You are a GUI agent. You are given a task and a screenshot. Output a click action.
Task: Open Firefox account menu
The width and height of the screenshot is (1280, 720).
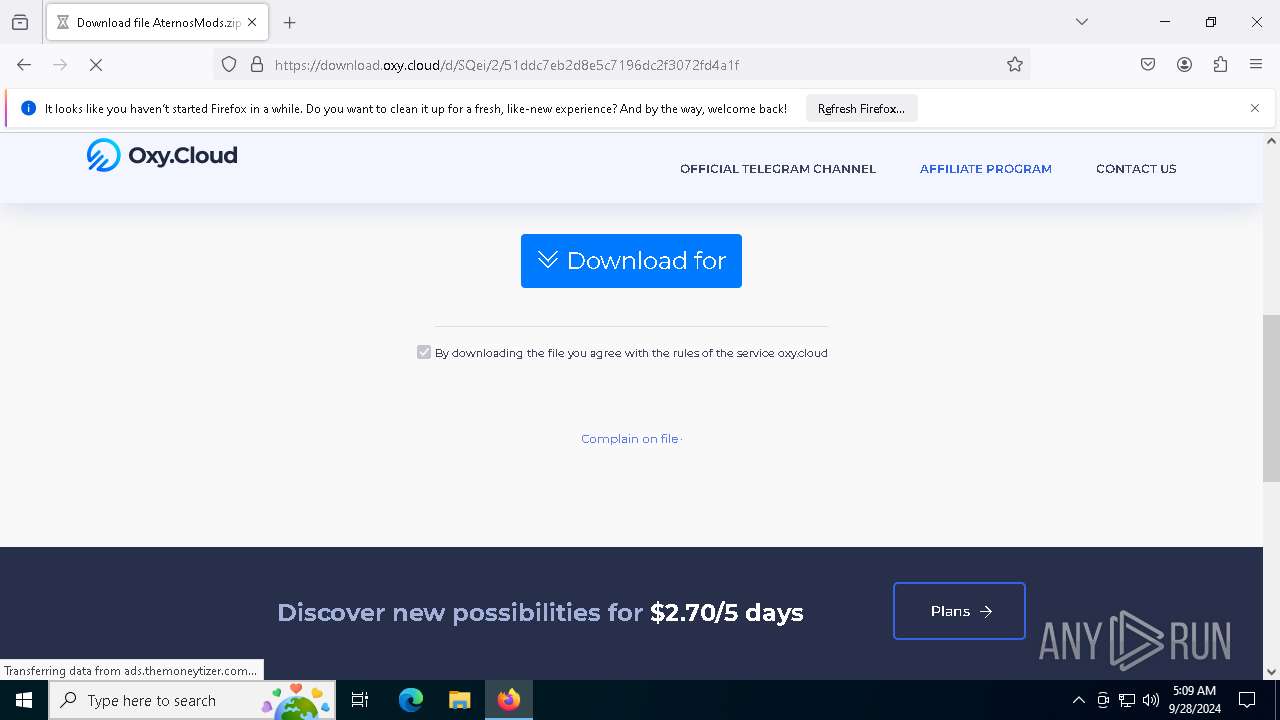pos(1184,65)
